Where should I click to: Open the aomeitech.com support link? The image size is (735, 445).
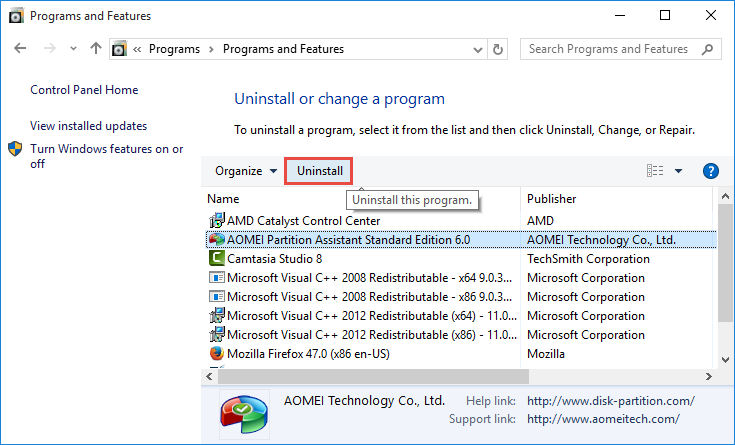pyautogui.click(x=603, y=419)
